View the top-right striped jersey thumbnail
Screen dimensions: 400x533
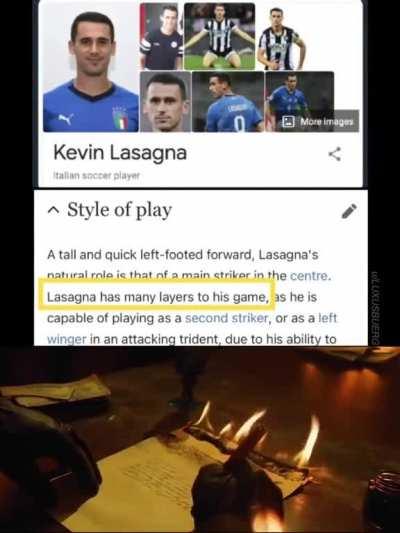click(282, 38)
